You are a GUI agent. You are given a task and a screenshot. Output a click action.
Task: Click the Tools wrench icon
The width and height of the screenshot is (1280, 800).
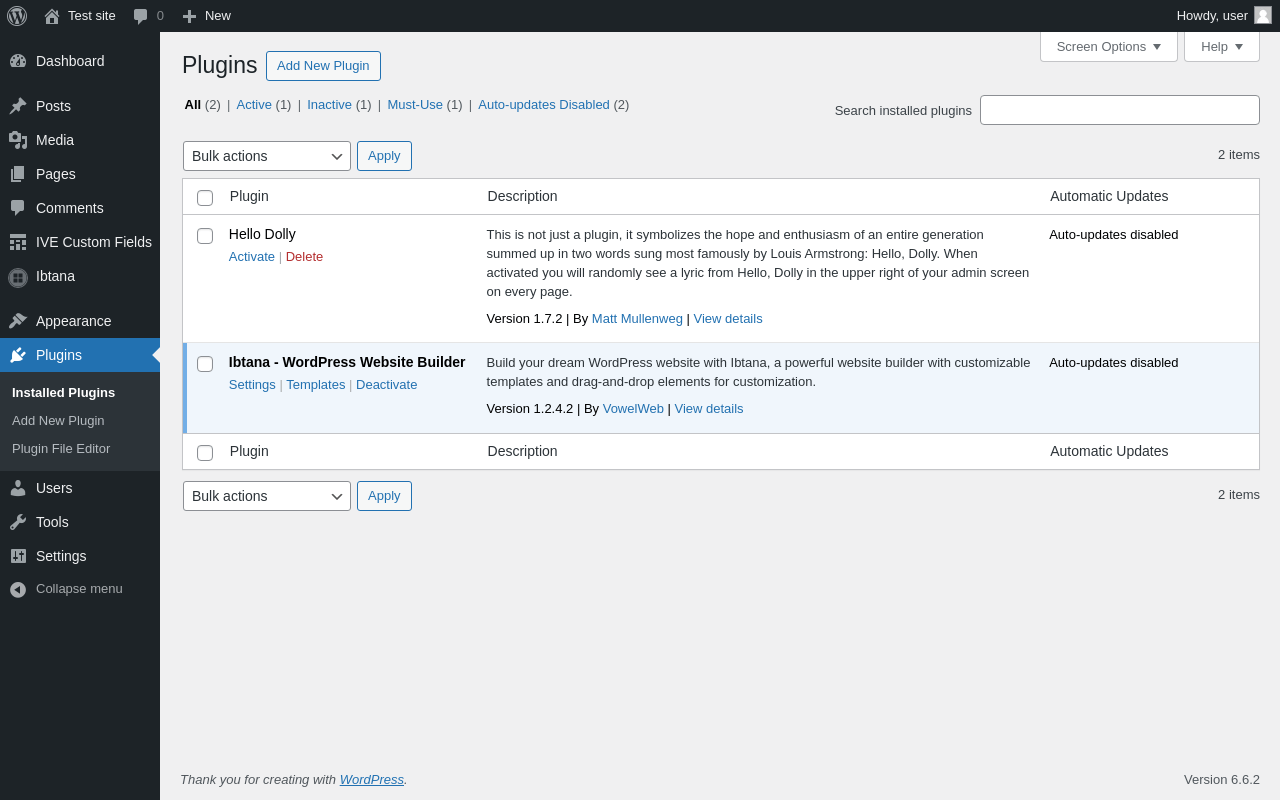(x=18, y=522)
